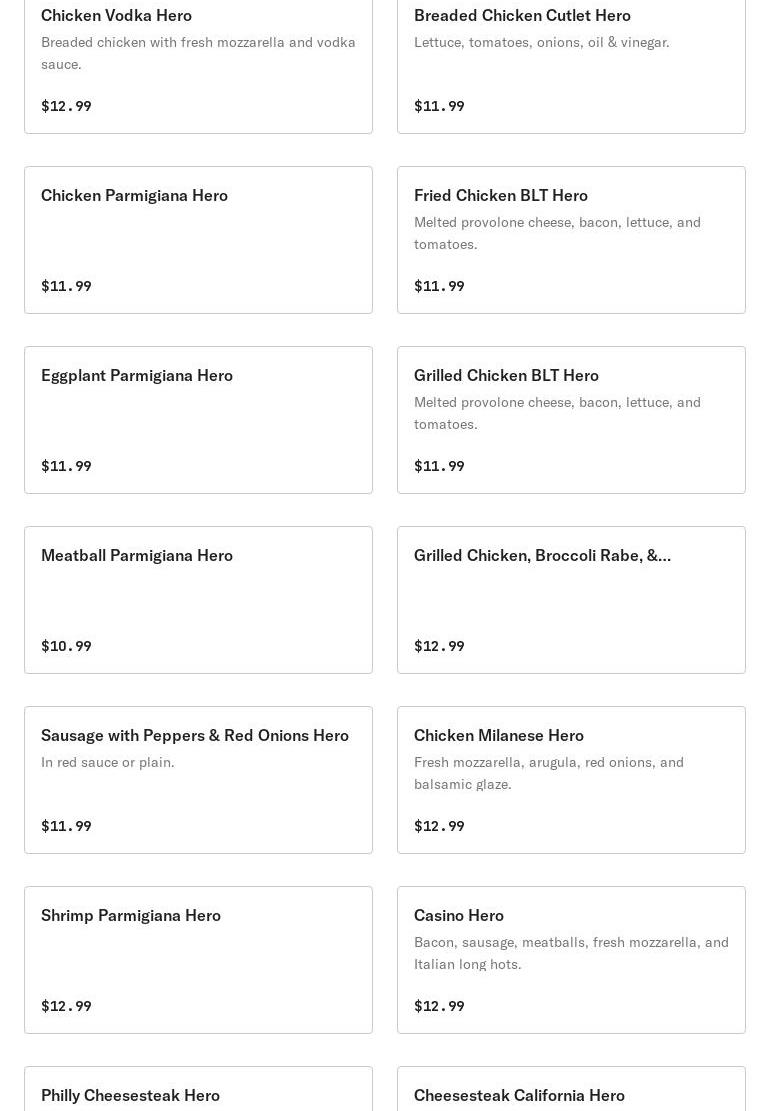Pick the Grilled Chicken BLT Hero
Screen dimensions: 770x1111
click(571, 420)
